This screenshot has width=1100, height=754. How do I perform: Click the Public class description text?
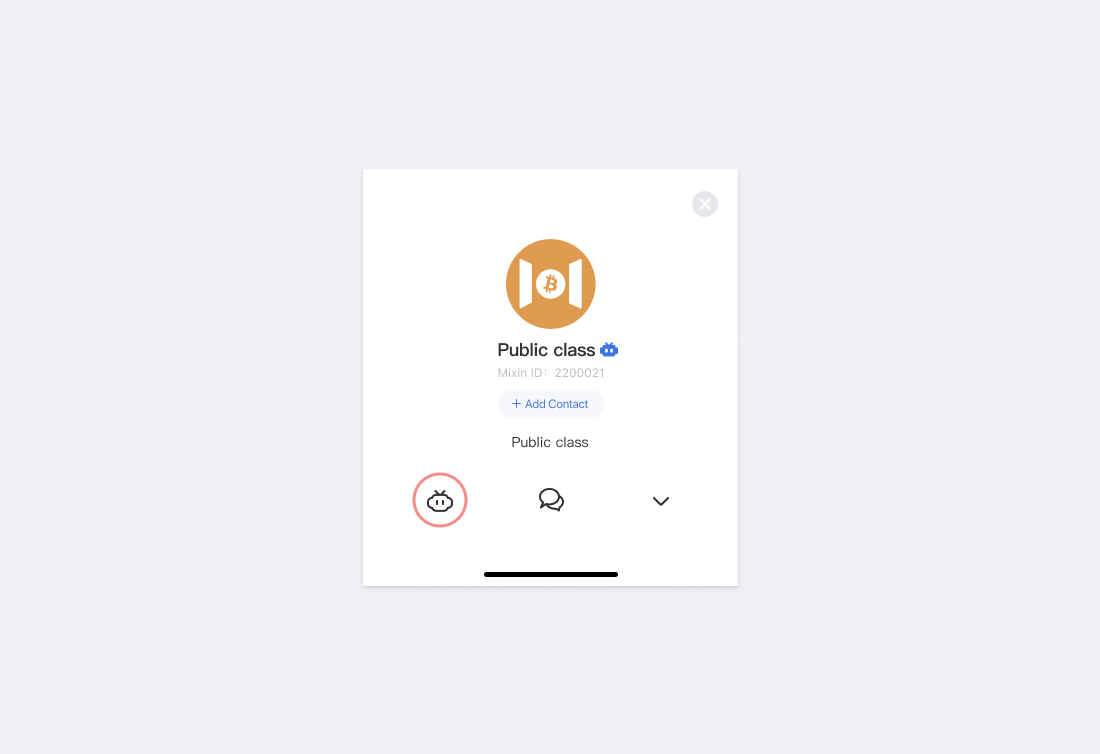tap(550, 443)
